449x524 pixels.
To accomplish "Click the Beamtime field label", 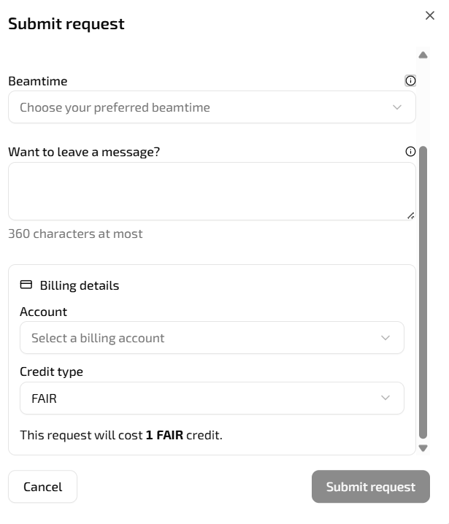I will click(x=38, y=81).
